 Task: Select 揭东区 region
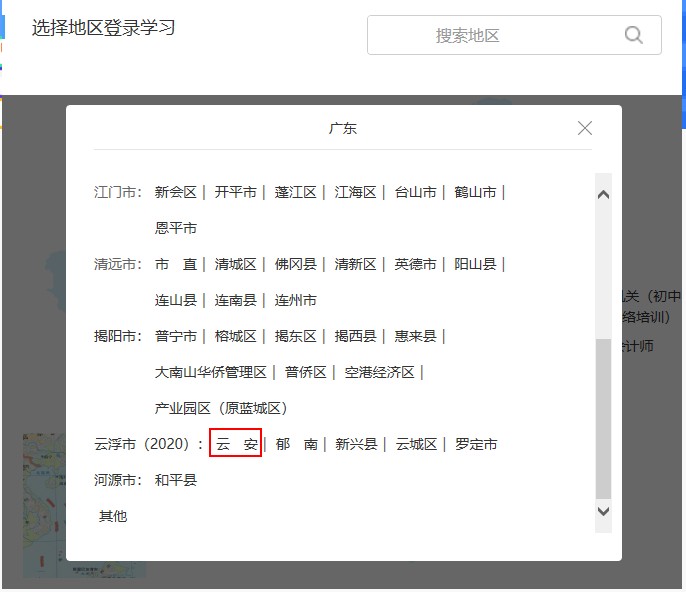(295, 336)
